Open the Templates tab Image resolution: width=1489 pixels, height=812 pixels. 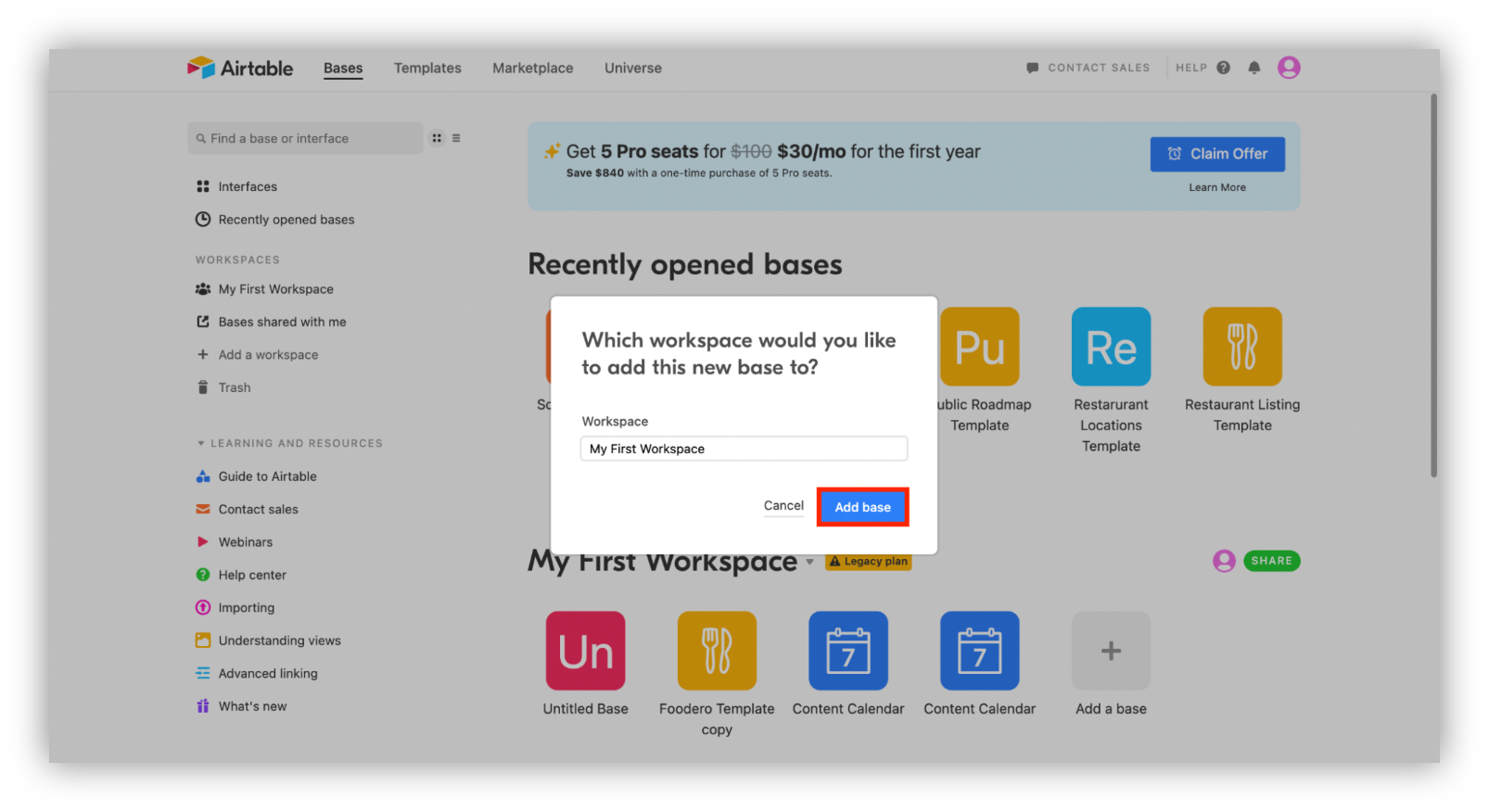(427, 68)
